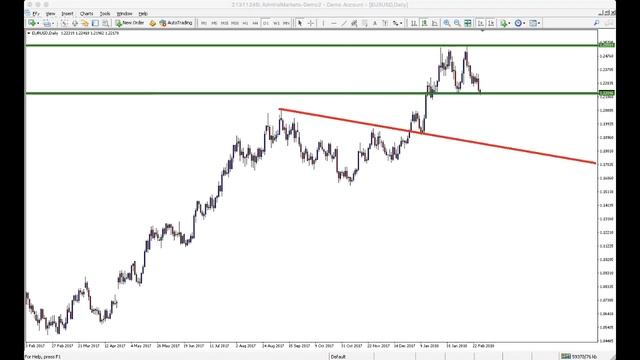Zoom out on the chart

click(x=457, y=23)
